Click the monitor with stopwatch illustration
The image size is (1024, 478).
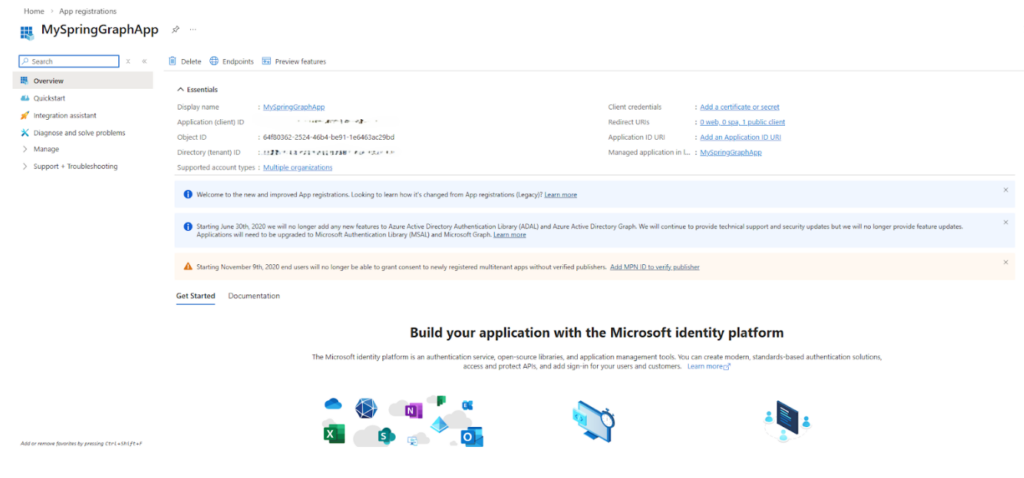tap(593, 423)
